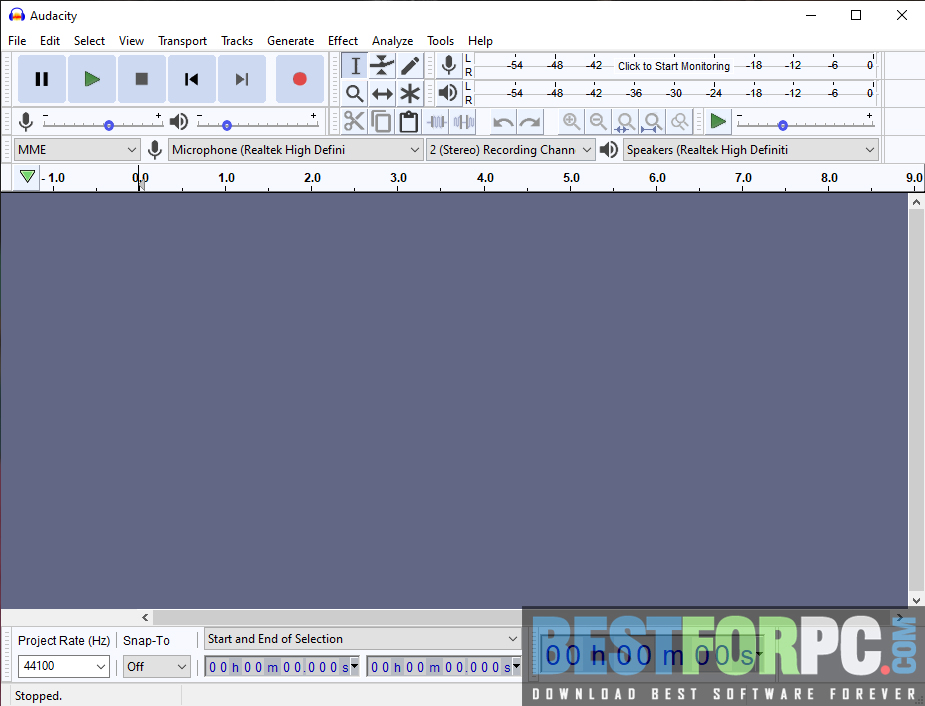Click the selection start time field
The image size is (925, 706).
click(x=281, y=666)
